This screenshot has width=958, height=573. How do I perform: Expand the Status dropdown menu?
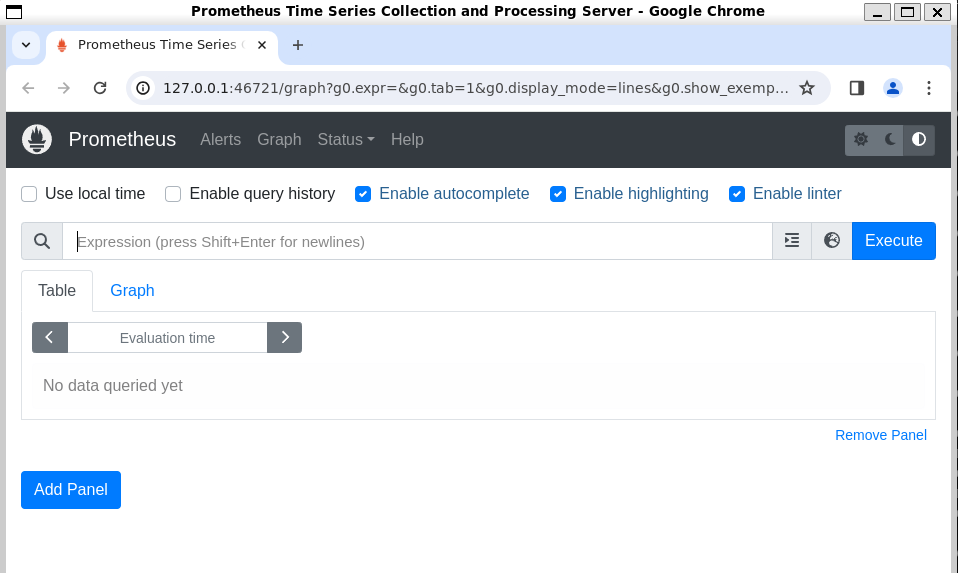tap(345, 140)
